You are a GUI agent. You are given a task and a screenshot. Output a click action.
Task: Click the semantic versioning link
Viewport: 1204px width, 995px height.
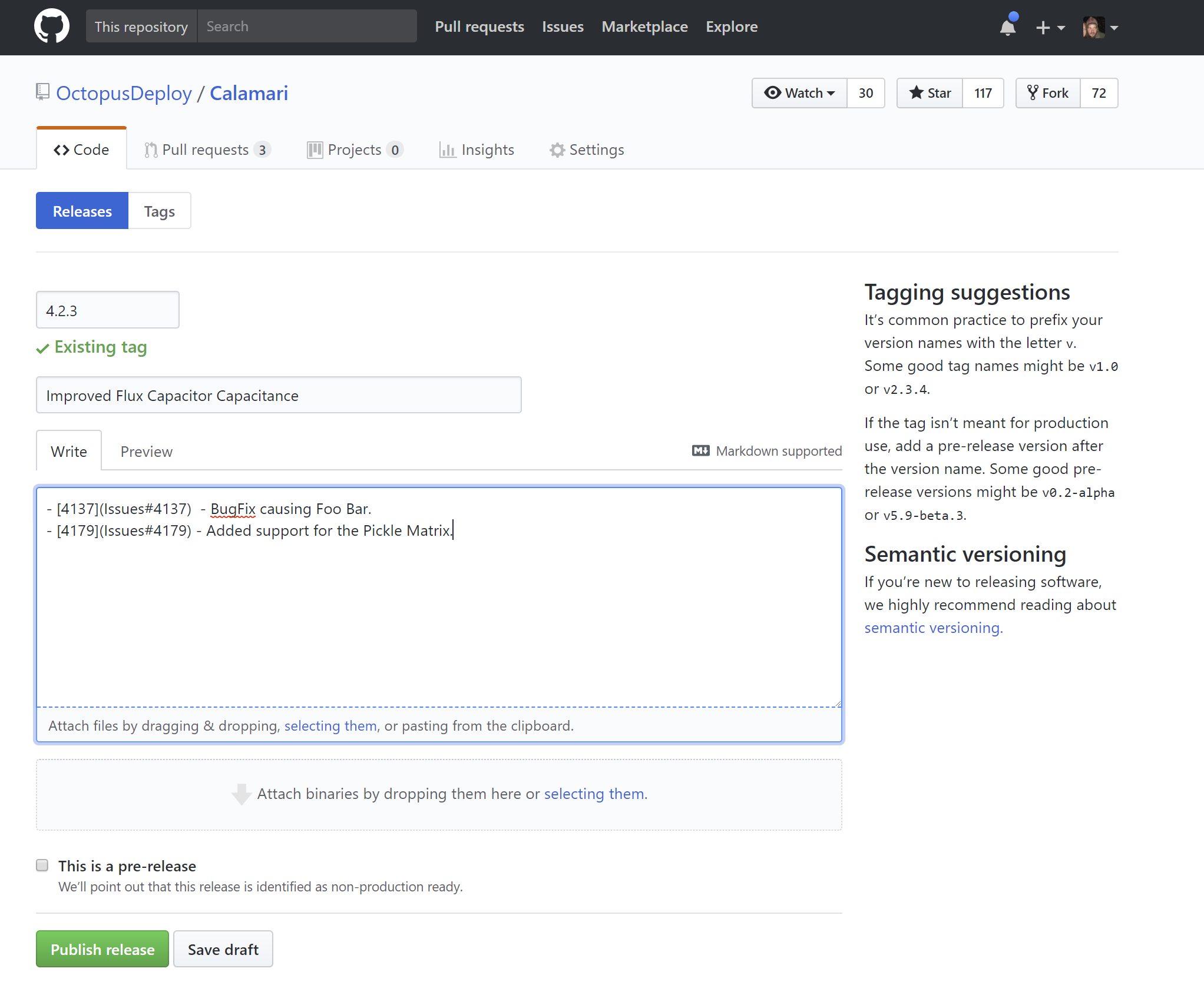(931, 627)
